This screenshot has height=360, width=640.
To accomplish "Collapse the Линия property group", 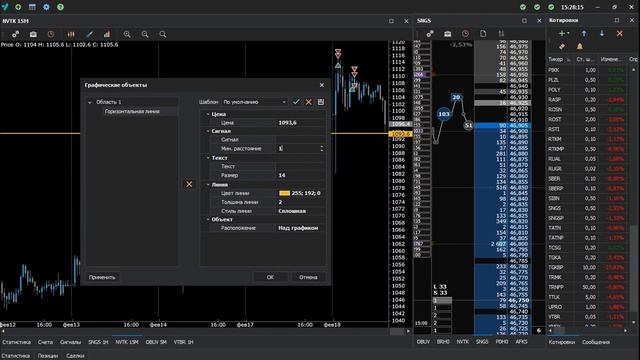I will [208, 185].
